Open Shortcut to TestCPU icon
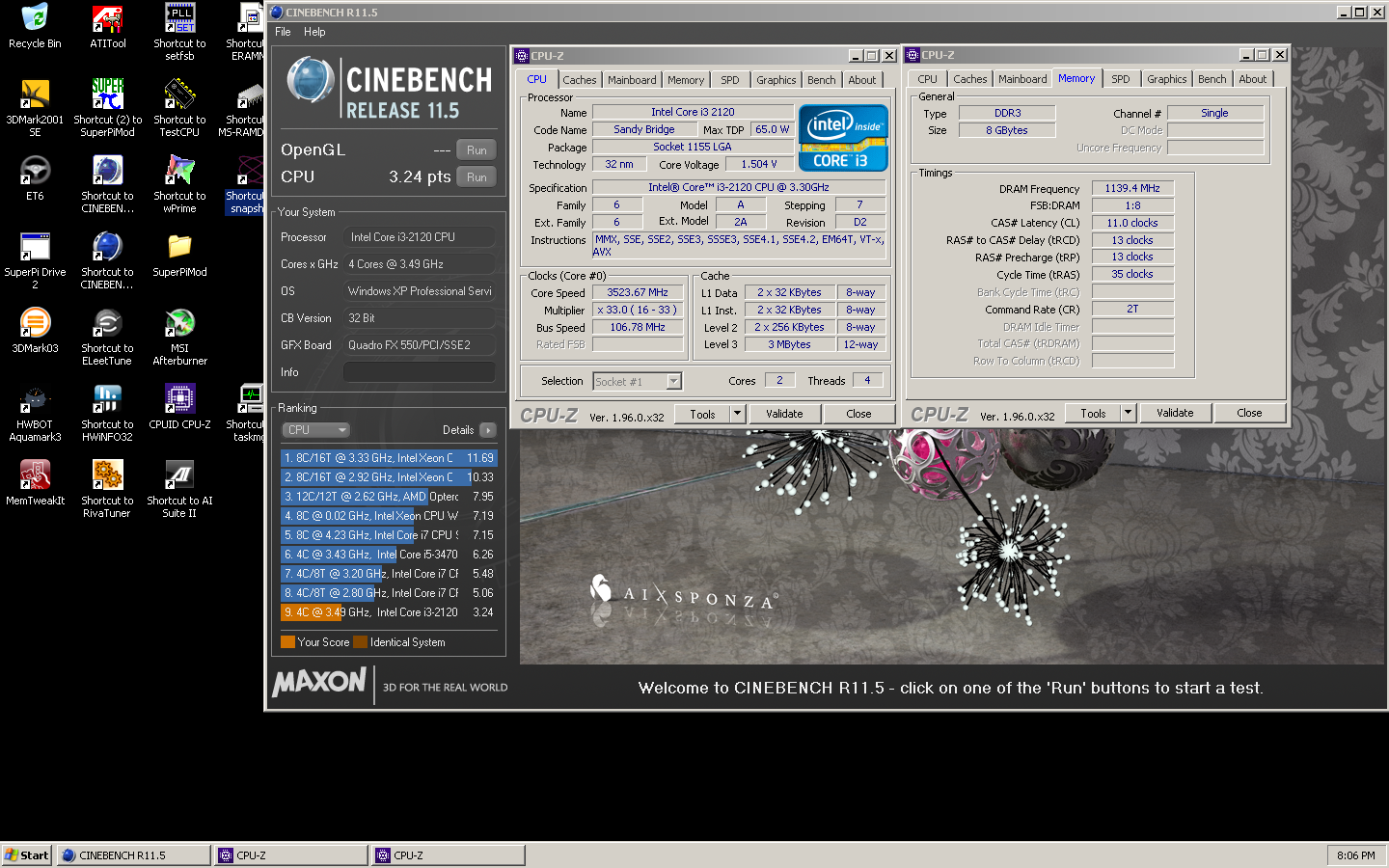 point(179,108)
